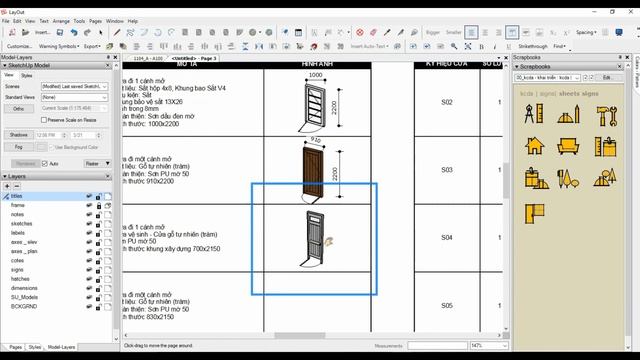Image resolution: width=640 pixels, height=360 pixels.
Task: Click the Strikethrough button
Action: pos(533,47)
